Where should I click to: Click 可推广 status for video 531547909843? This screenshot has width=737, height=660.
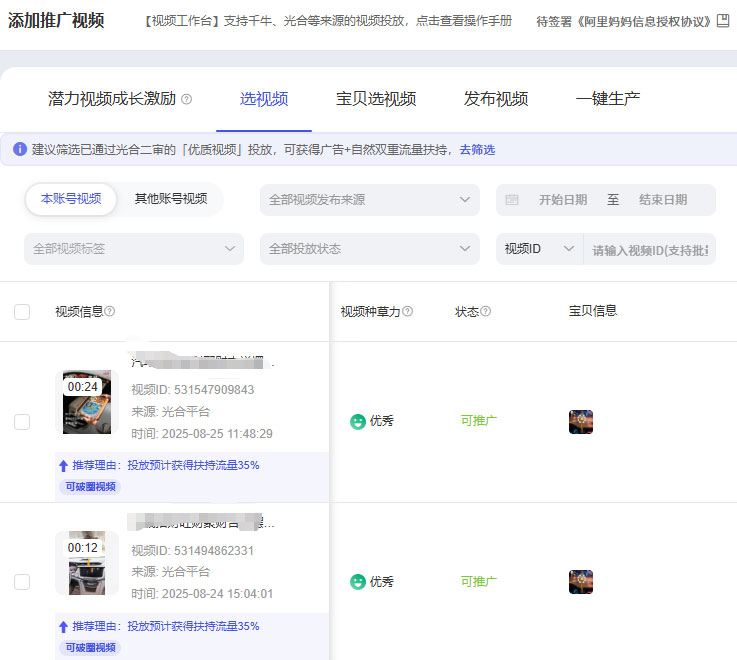click(x=478, y=421)
